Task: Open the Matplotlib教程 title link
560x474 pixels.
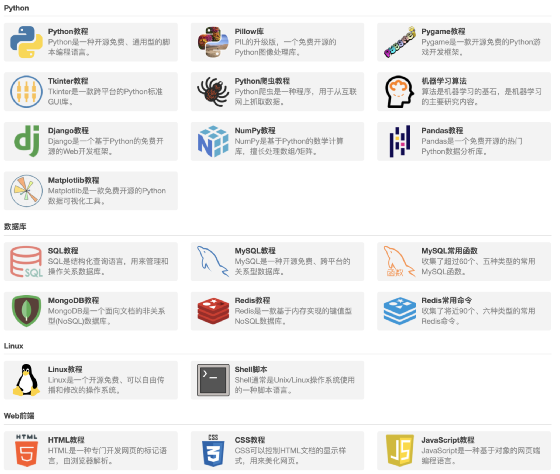Action: pyautogui.click(x=74, y=180)
